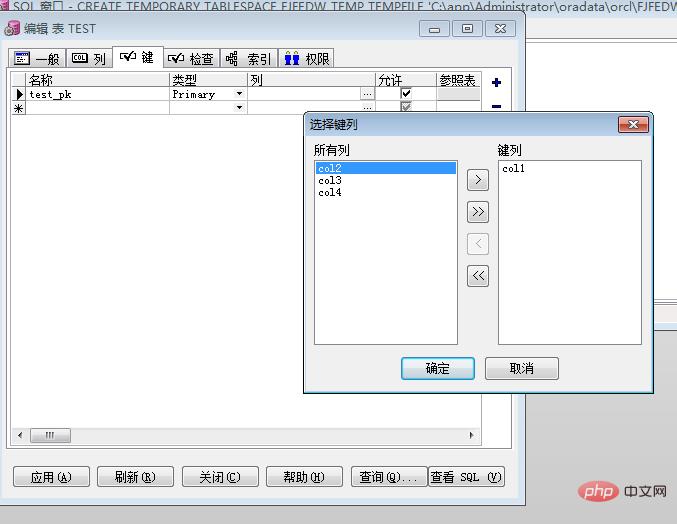Click the double right arrow to add all
The height and width of the screenshot is (524, 677).
tap(478, 212)
